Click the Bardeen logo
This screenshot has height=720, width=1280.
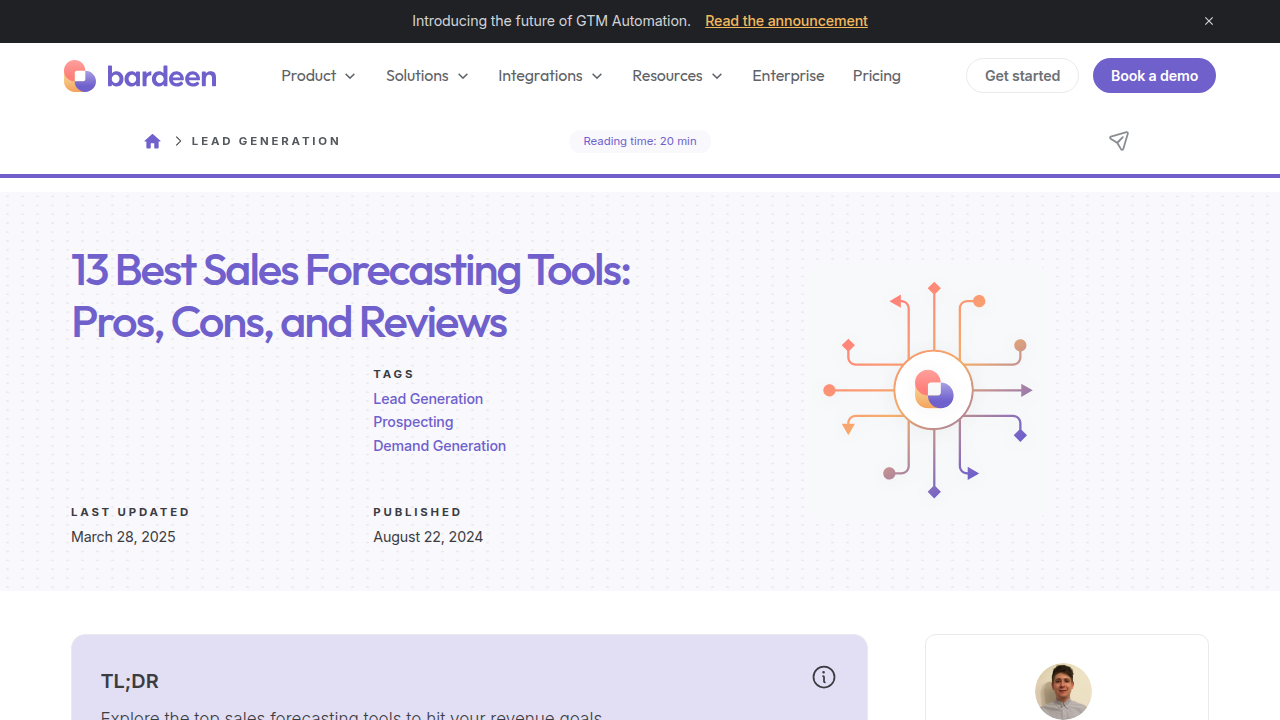tap(140, 76)
